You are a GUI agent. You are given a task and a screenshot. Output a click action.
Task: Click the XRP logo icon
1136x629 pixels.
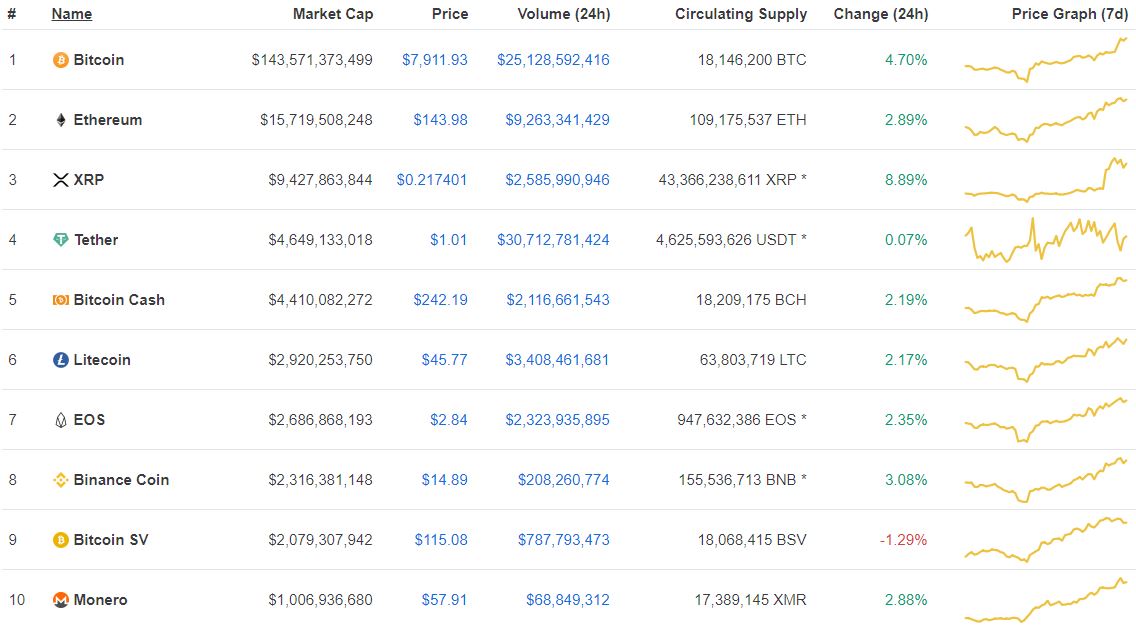pyautogui.click(x=61, y=180)
